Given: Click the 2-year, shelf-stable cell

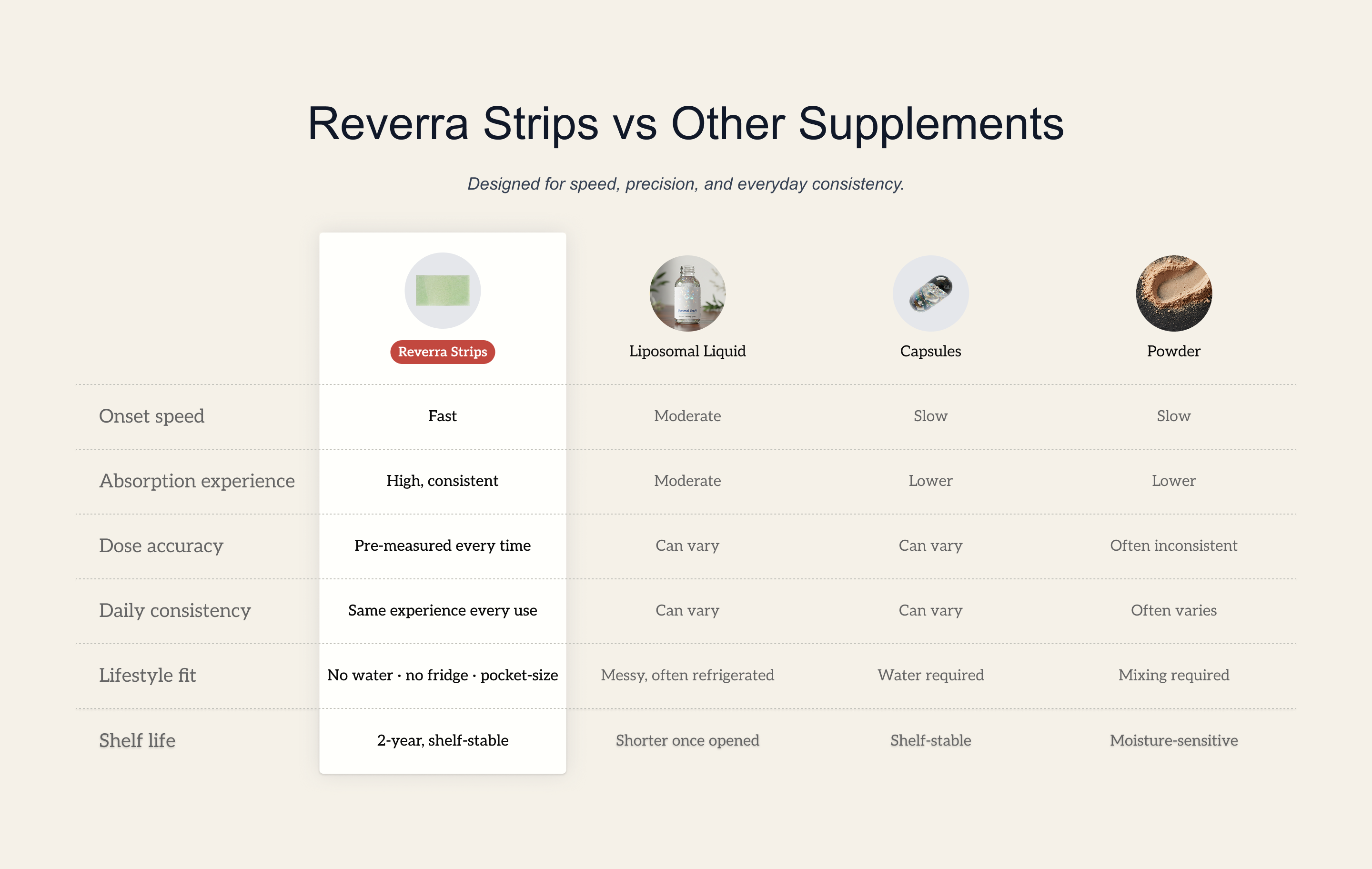Looking at the screenshot, I should [442, 740].
